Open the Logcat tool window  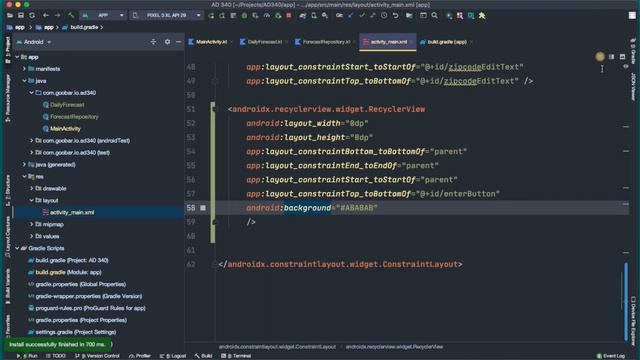pyautogui.click(x=173, y=356)
